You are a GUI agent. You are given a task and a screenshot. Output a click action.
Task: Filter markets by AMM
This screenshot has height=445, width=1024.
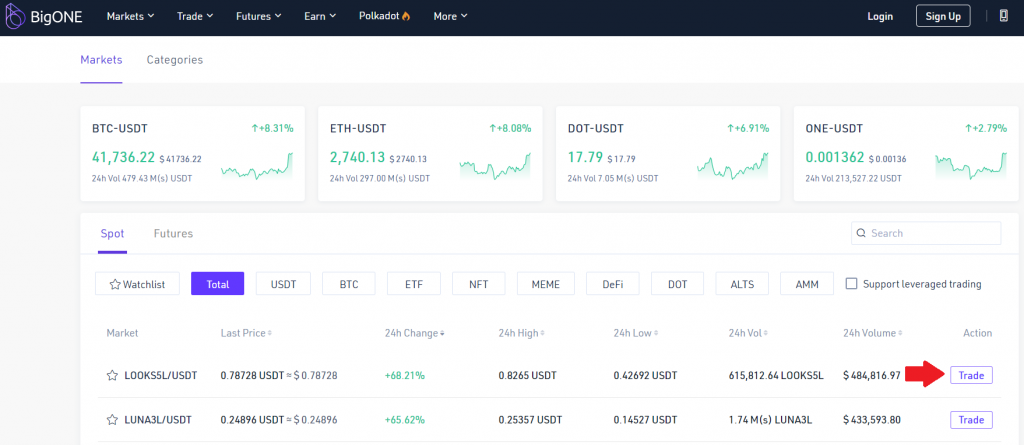click(807, 284)
